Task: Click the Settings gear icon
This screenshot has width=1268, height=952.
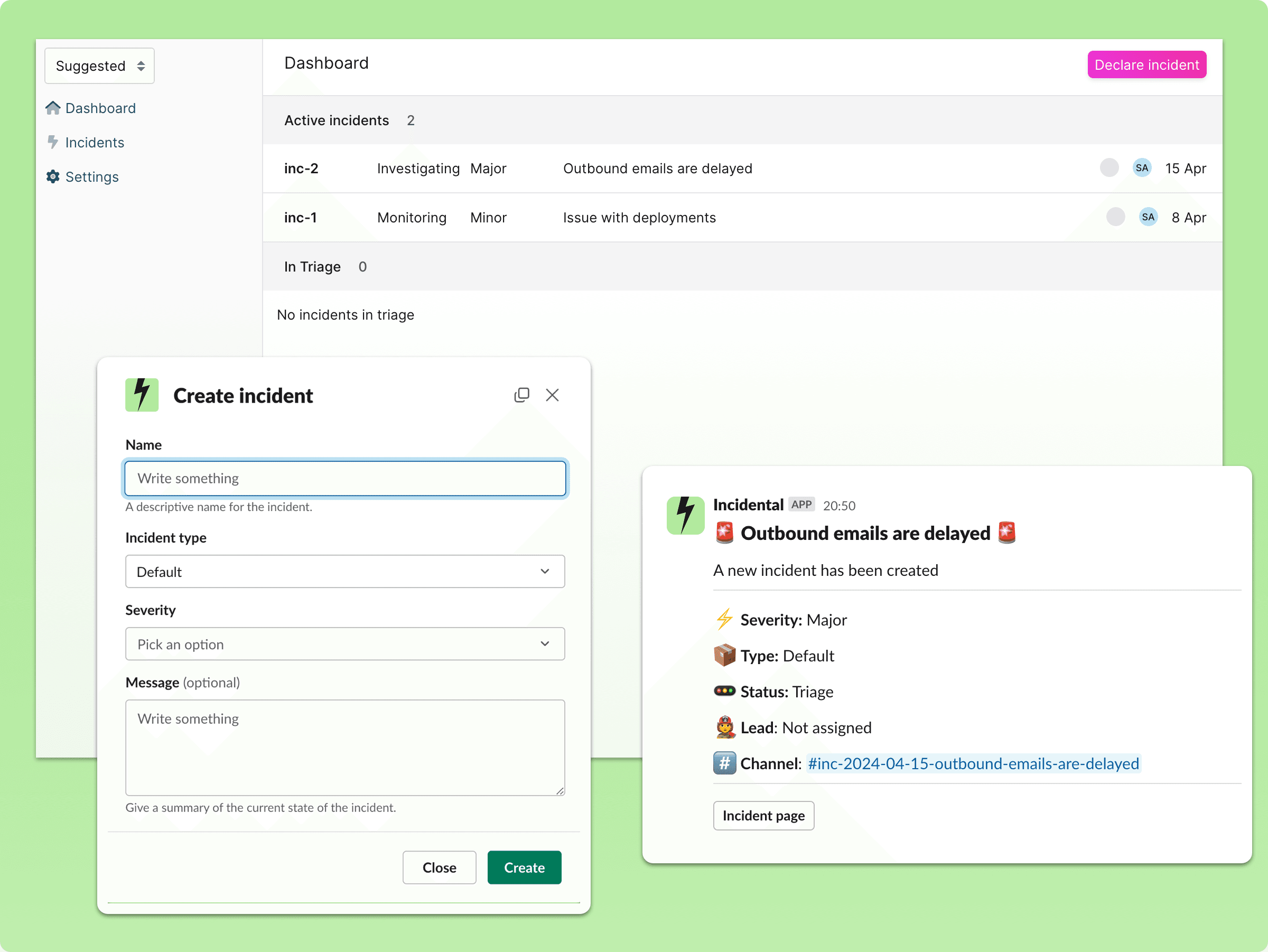Action: tap(53, 176)
